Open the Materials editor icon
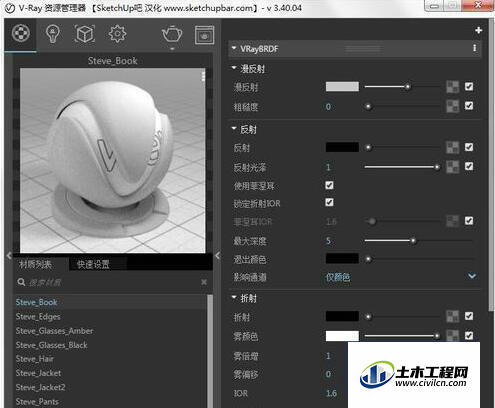 (21, 33)
